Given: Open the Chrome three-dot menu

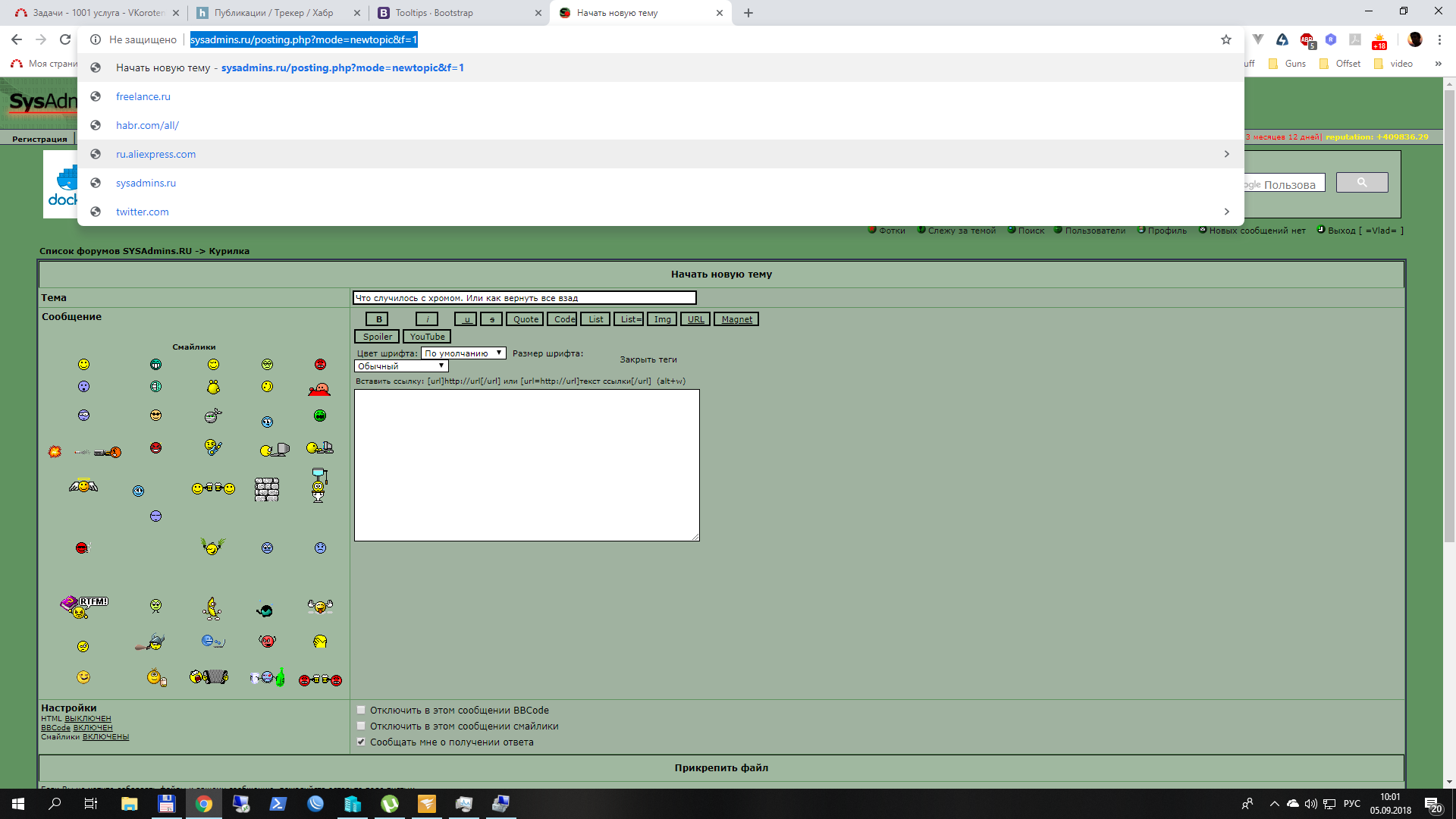Looking at the screenshot, I should 1439,39.
